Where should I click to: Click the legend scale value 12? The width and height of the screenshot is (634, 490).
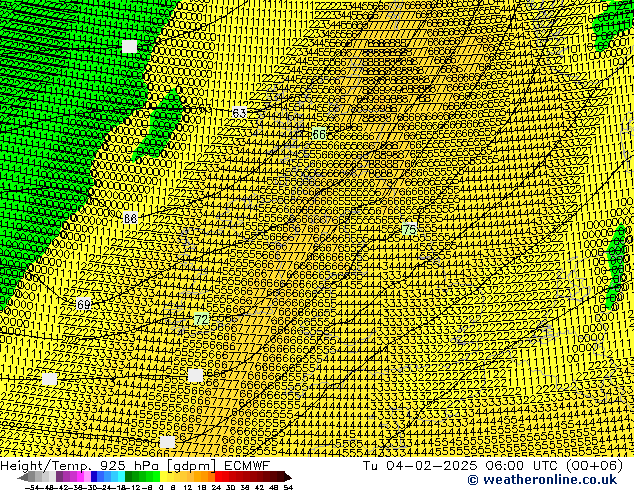click(188, 487)
